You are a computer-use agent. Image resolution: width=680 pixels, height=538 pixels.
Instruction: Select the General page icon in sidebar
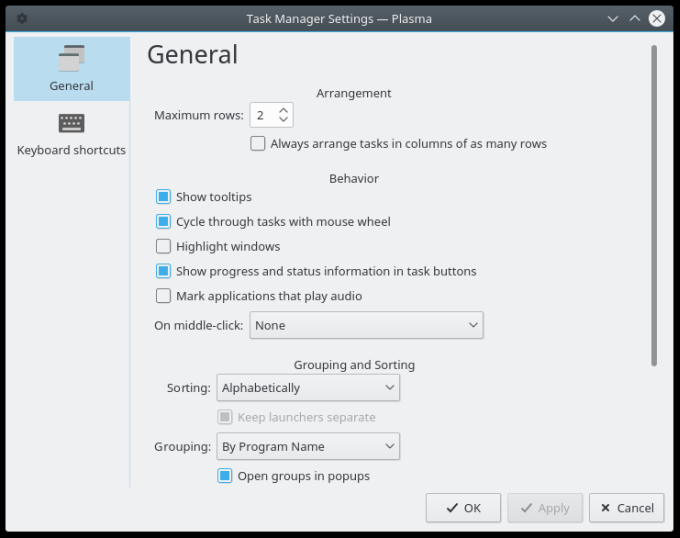click(71, 59)
